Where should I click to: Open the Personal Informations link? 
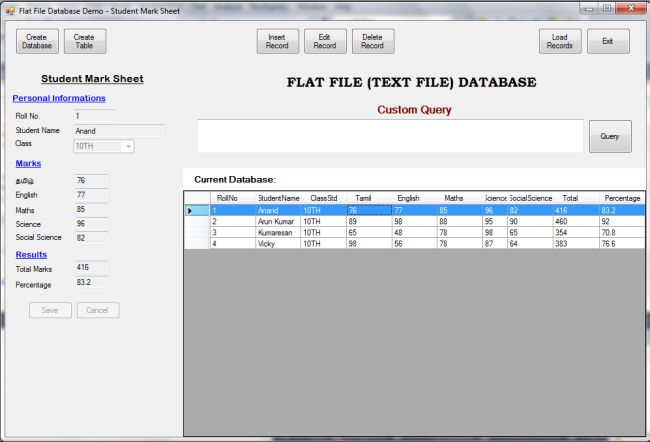tap(59, 99)
